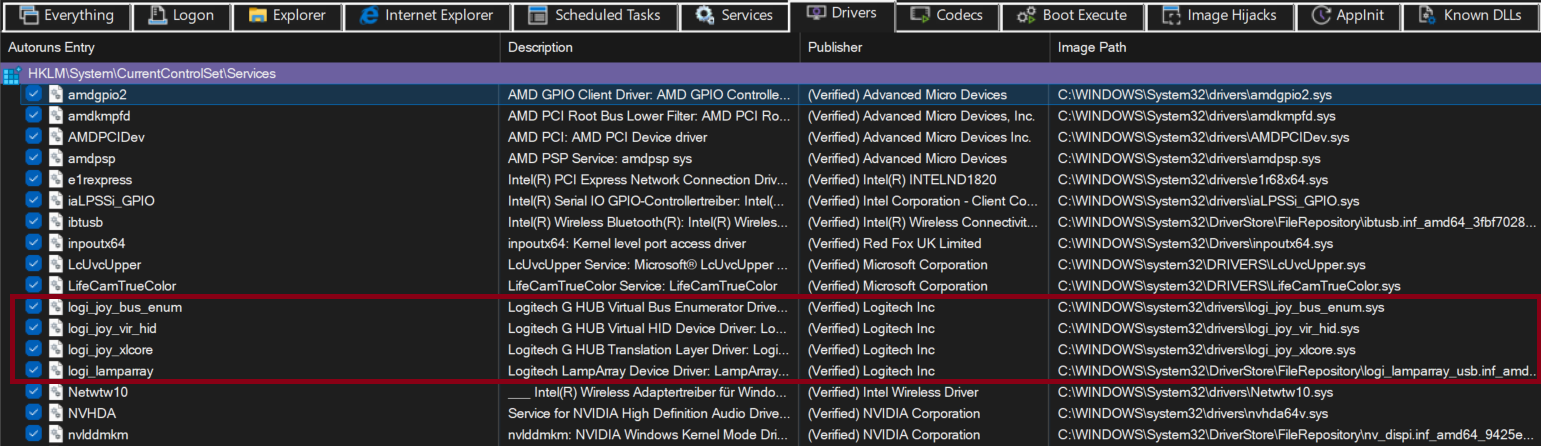Click the file icon beside logi_lamparray
This screenshot has width=1541, height=446.
click(56, 371)
